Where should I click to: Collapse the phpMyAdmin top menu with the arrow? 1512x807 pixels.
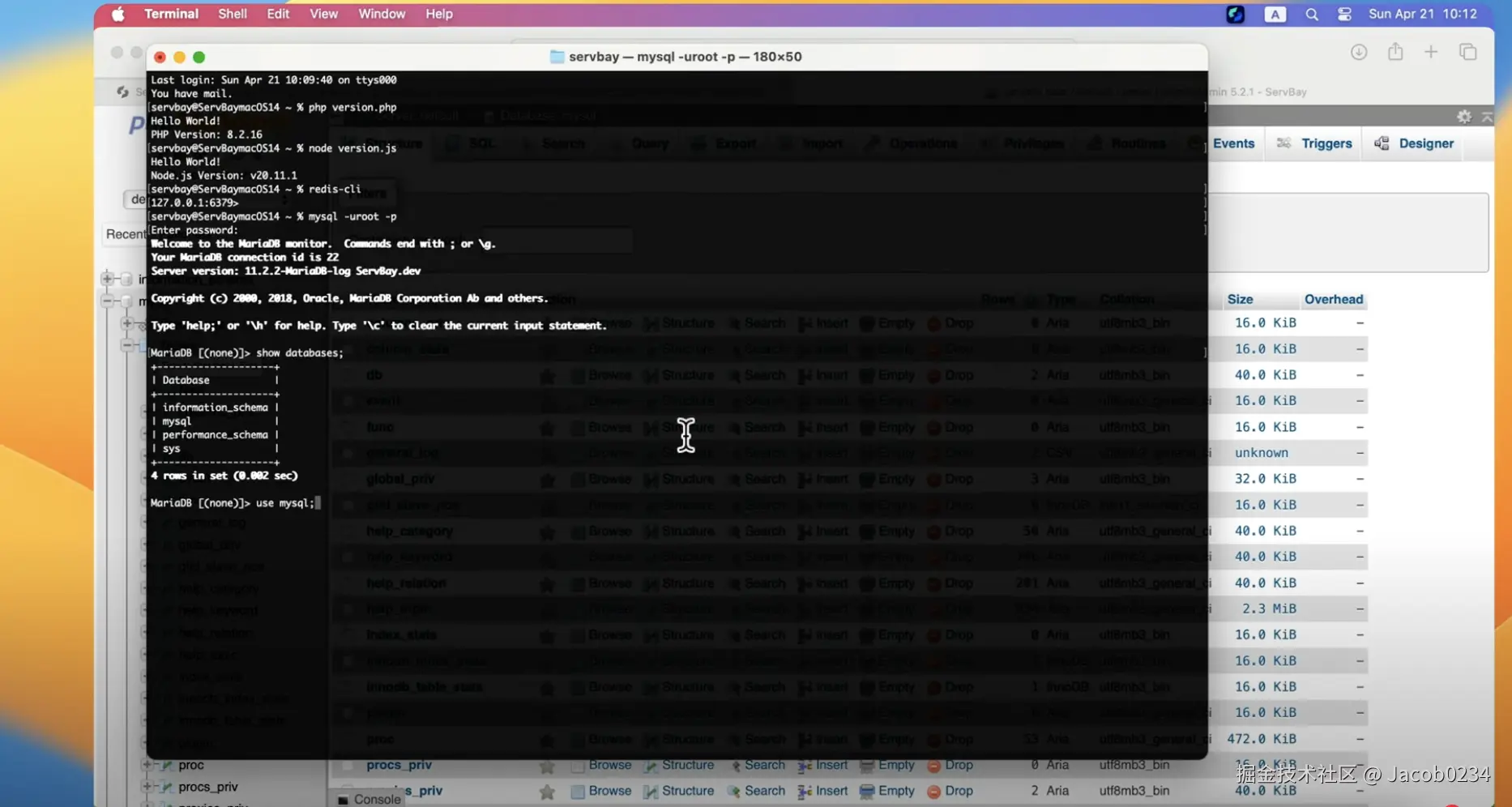pos(1488,117)
